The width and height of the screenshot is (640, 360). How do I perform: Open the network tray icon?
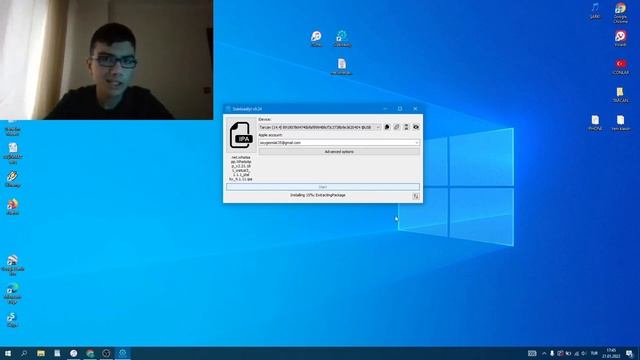click(576, 353)
